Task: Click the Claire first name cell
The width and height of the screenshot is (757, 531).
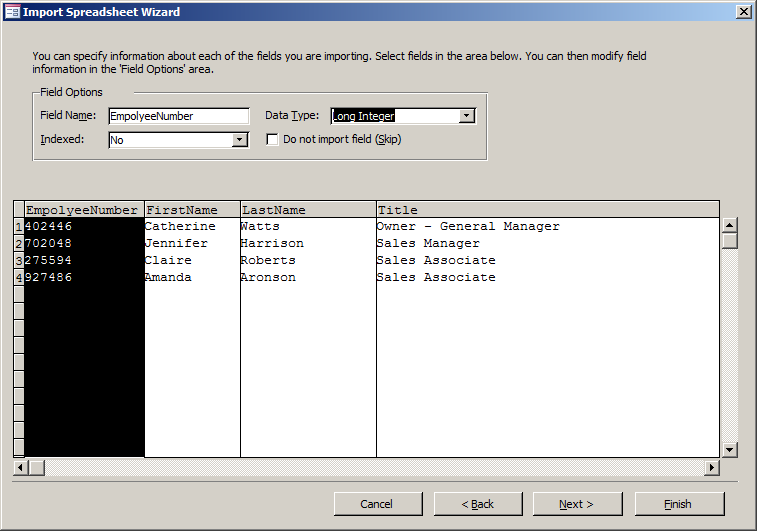Action: (192, 260)
